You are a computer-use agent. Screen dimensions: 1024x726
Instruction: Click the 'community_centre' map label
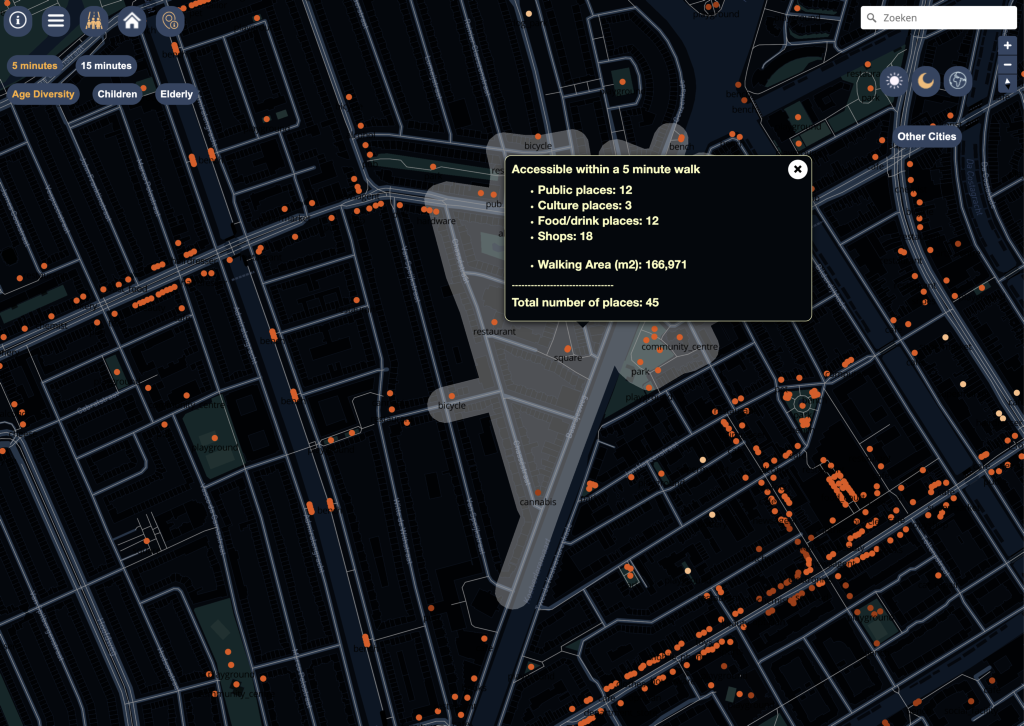point(679,347)
